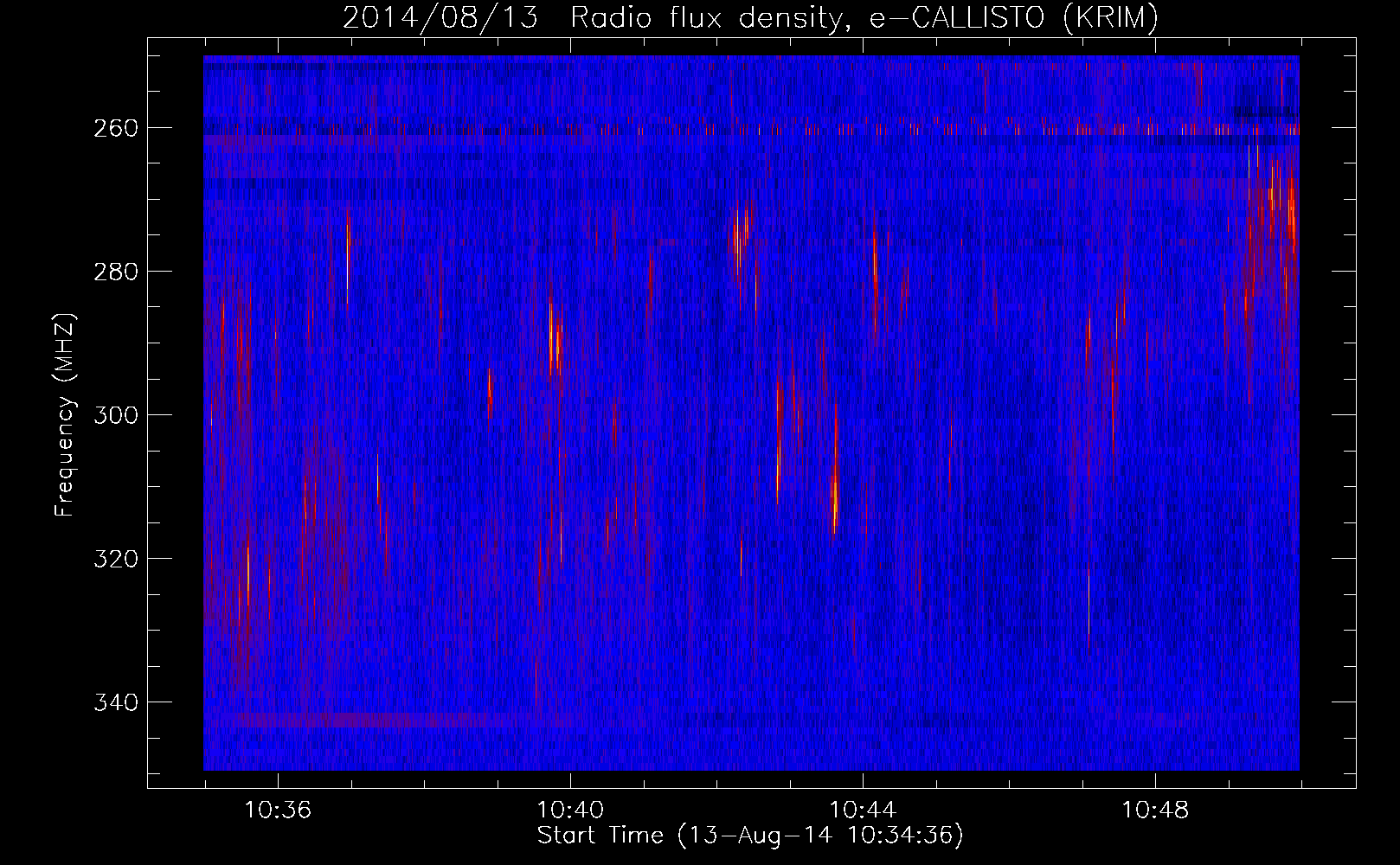Click the 10:36 time tick label
The height and width of the screenshot is (865, 1400).
[278, 811]
